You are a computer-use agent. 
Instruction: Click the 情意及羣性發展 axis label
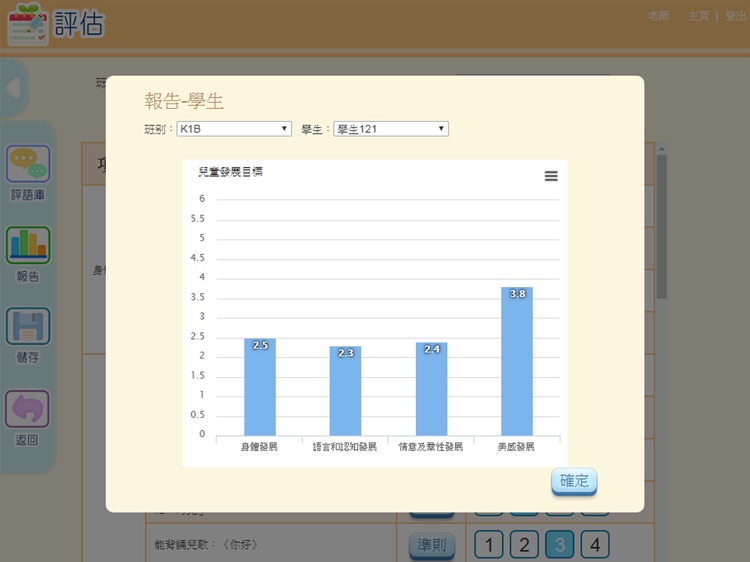(431, 447)
